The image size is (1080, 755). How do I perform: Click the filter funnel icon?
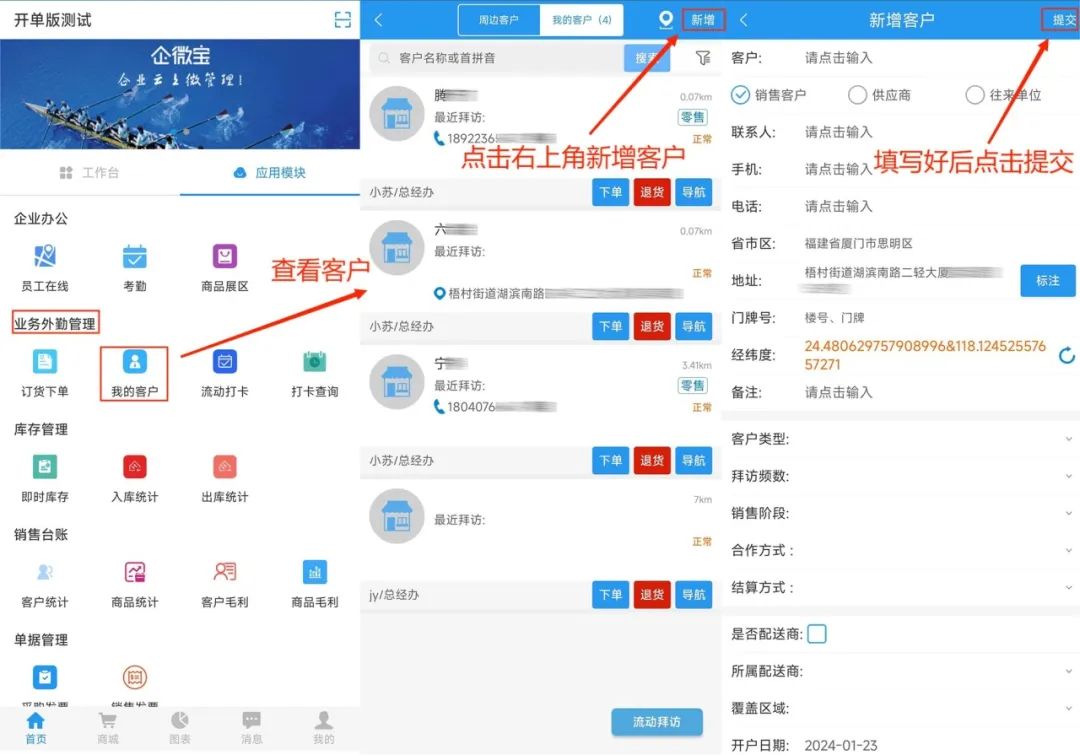(703, 58)
